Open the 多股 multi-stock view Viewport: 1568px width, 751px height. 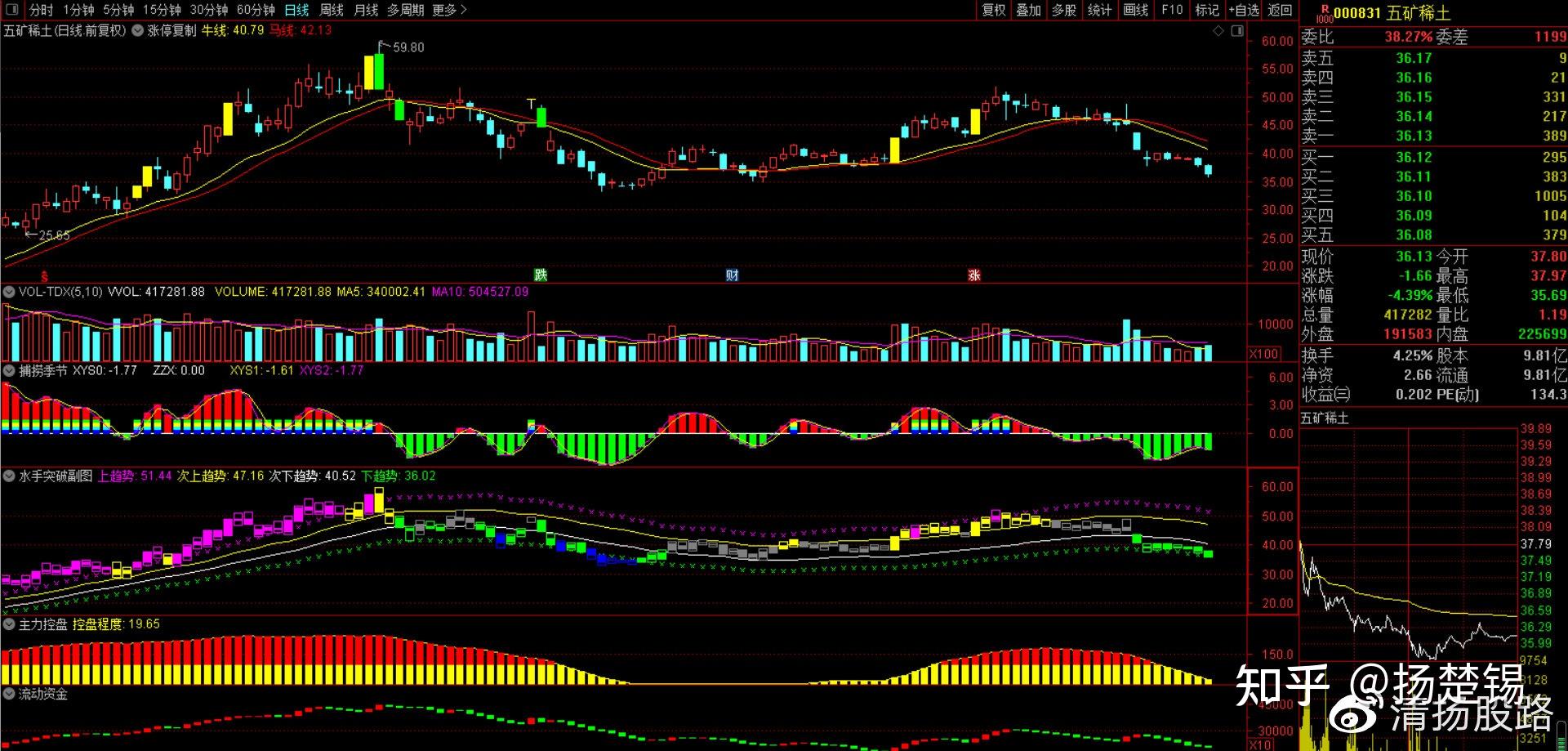point(1063,10)
